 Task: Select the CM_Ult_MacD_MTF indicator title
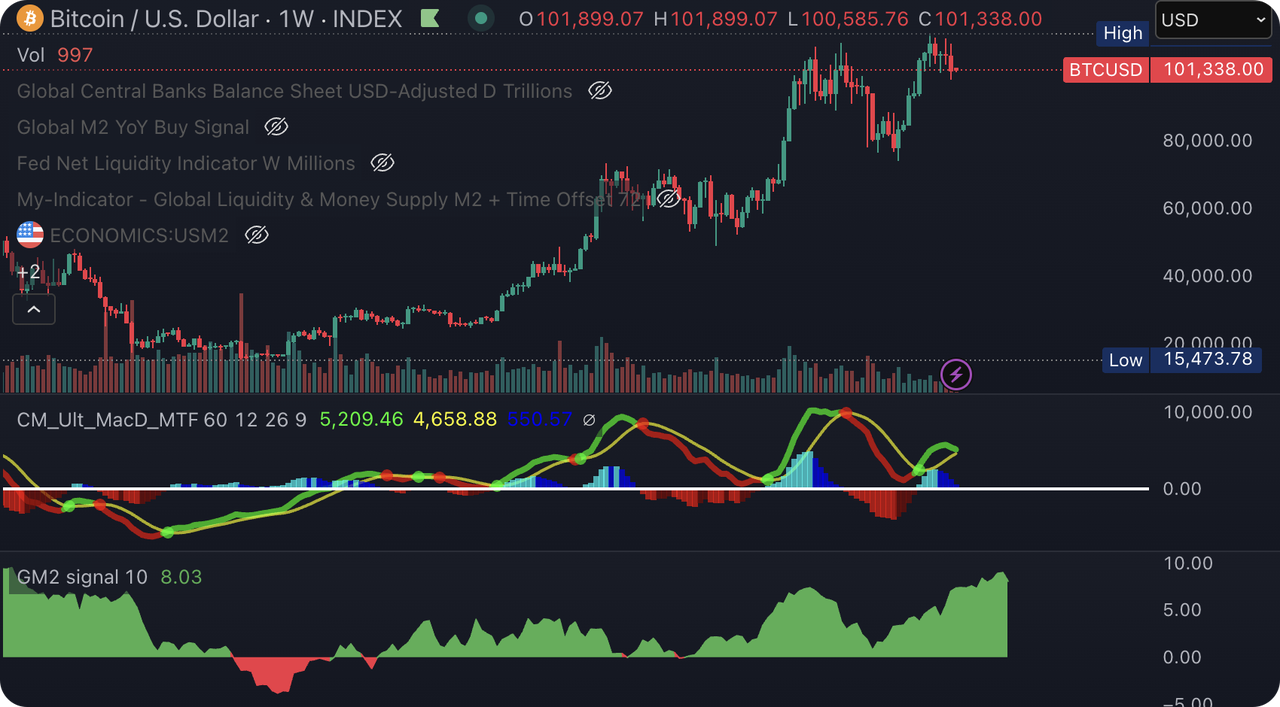tap(107, 420)
